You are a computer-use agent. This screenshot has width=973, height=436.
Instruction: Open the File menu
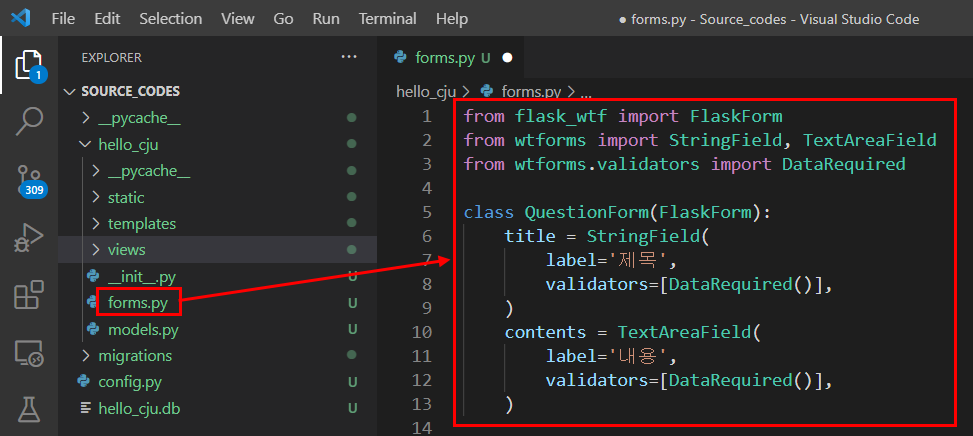(x=63, y=19)
